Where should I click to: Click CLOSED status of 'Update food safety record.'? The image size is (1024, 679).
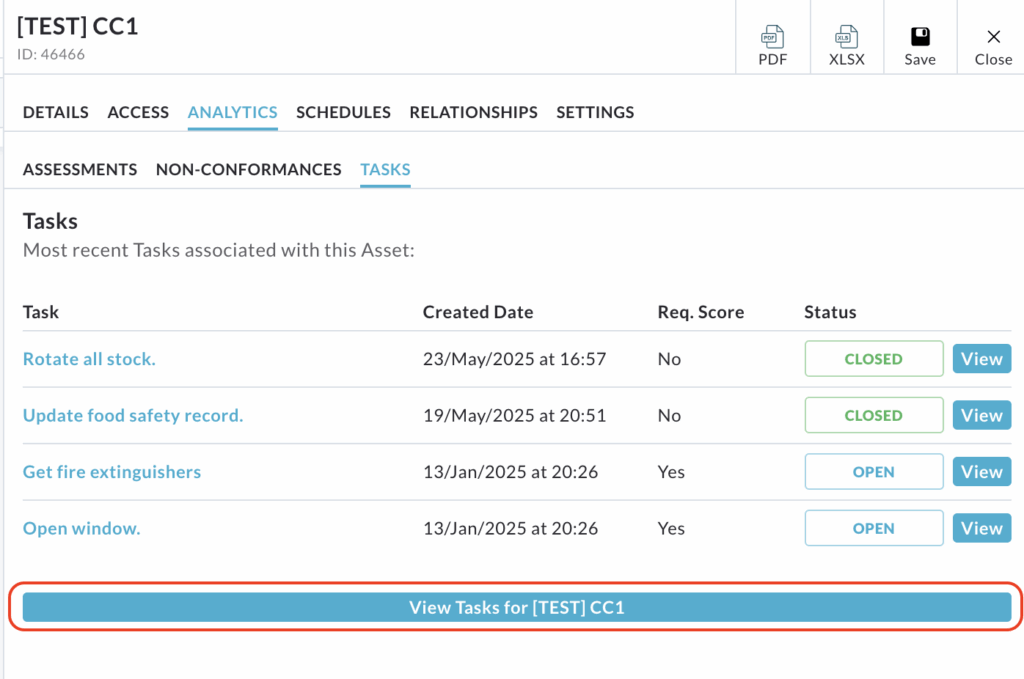(873, 415)
